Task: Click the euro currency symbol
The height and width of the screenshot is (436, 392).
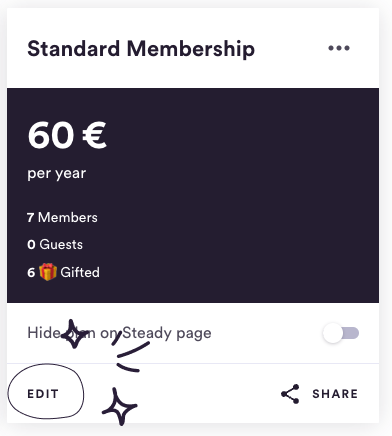Action: pyautogui.click(x=95, y=135)
